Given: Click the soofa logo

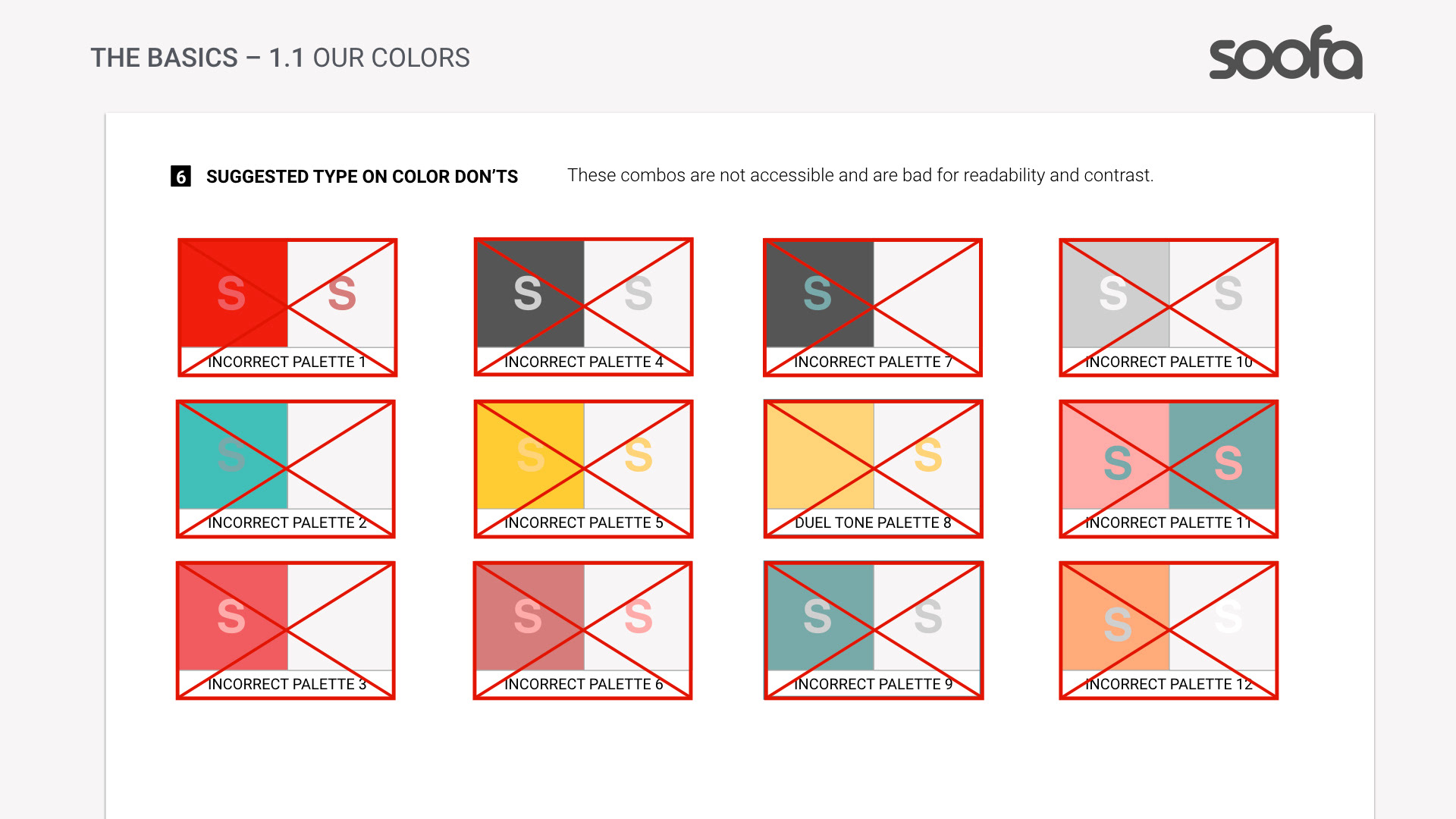Looking at the screenshot, I should click(x=1285, y=53).
